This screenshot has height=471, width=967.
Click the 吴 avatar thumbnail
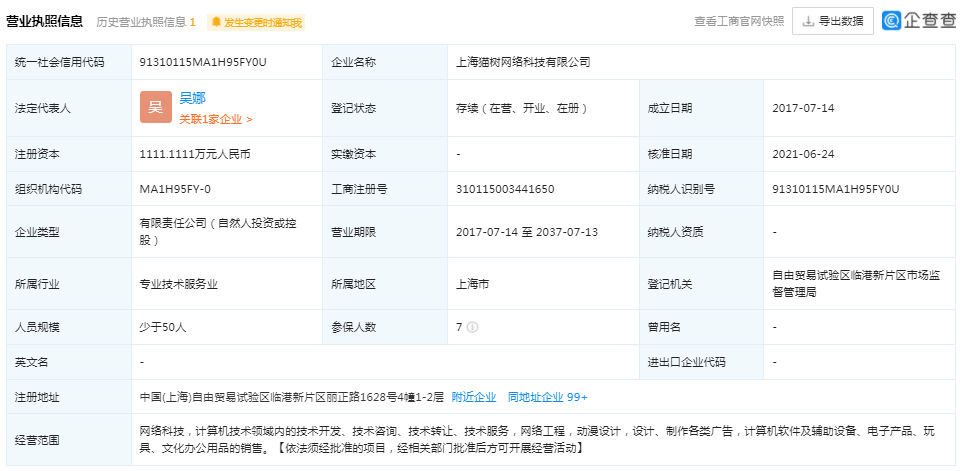[x=155, y=107]
